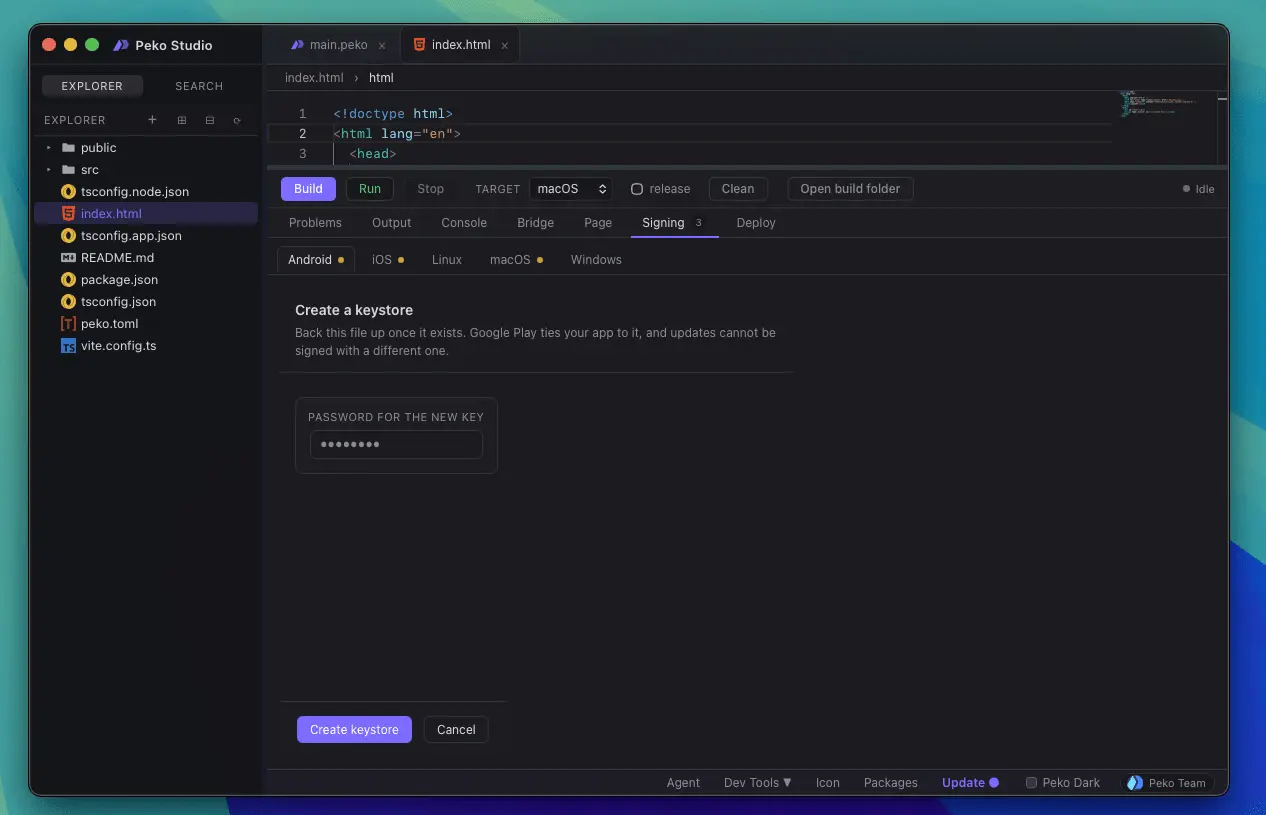This screenshot has height=815, width=1266.
Task: Switch to the EXPLORER sidebar tab
Action: (92, 86)
